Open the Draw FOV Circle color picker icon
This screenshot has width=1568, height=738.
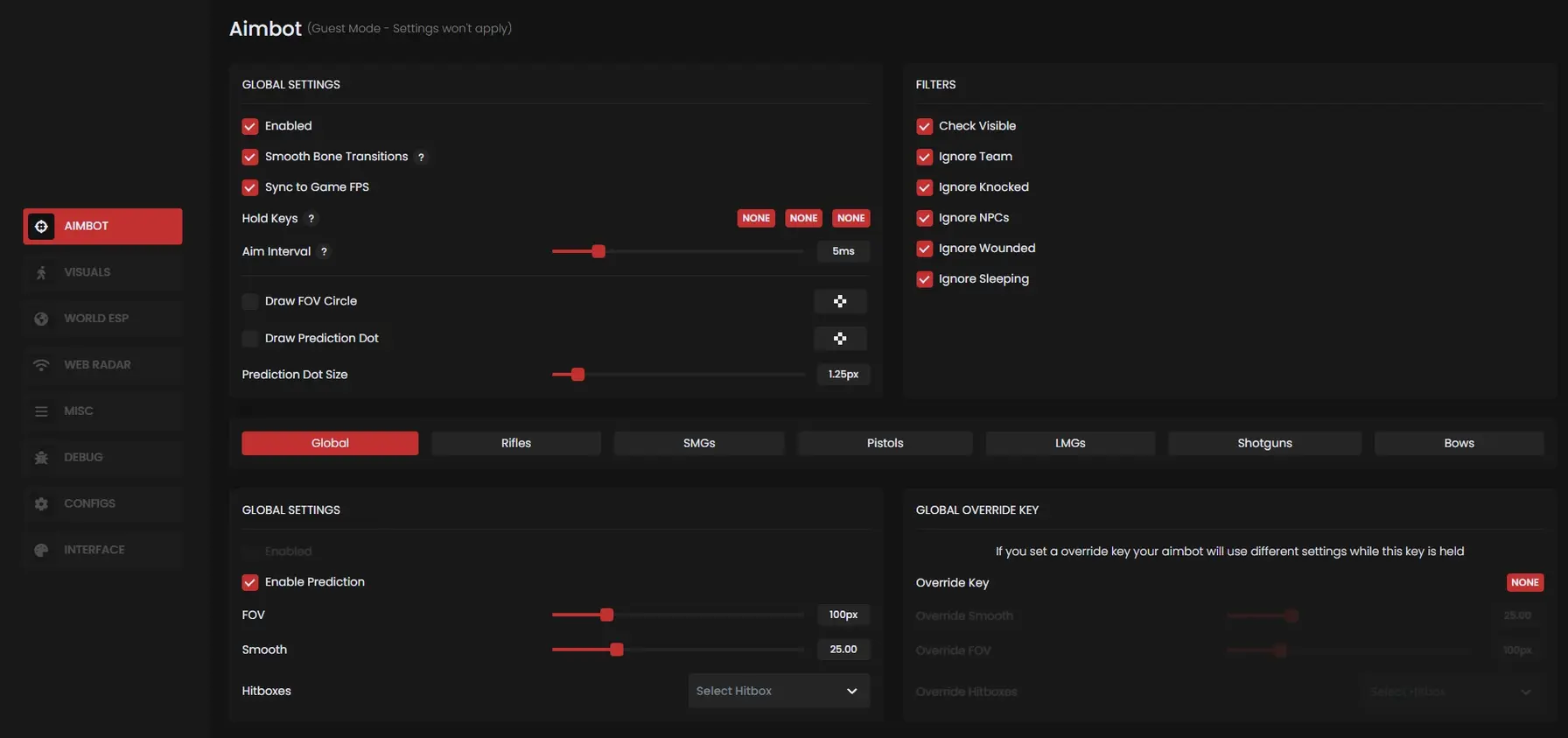point(839,301)
